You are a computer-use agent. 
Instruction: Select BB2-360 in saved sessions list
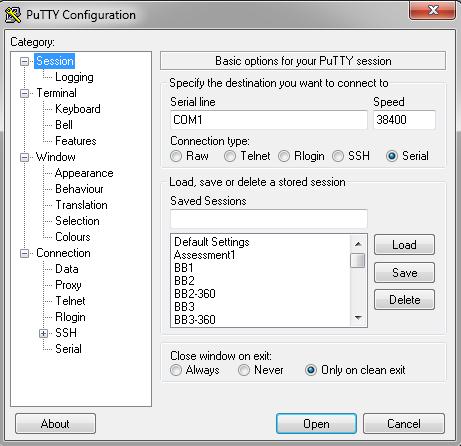(x=195, y=294)
